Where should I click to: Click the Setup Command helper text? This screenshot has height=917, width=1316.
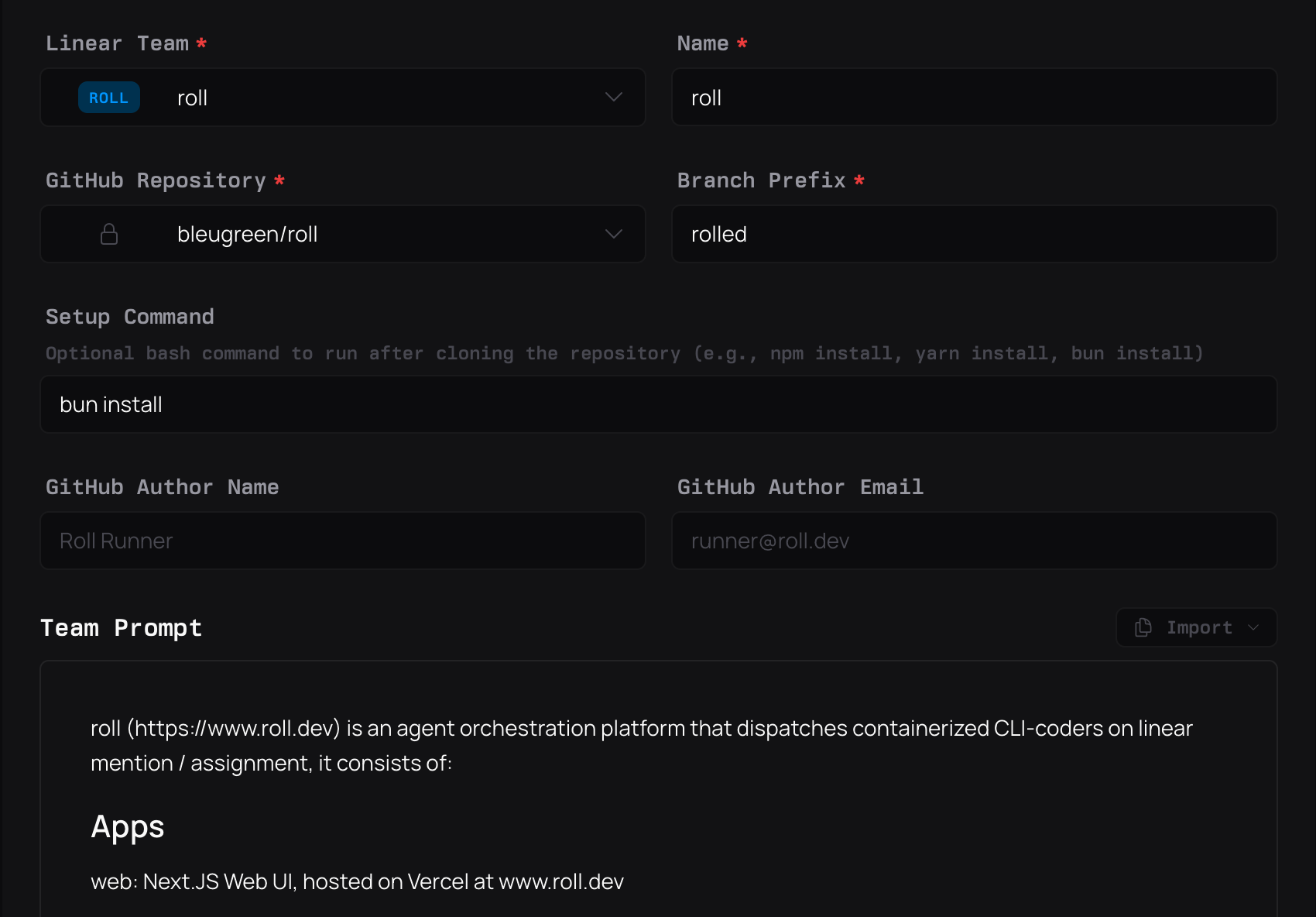tap(623, 352)
